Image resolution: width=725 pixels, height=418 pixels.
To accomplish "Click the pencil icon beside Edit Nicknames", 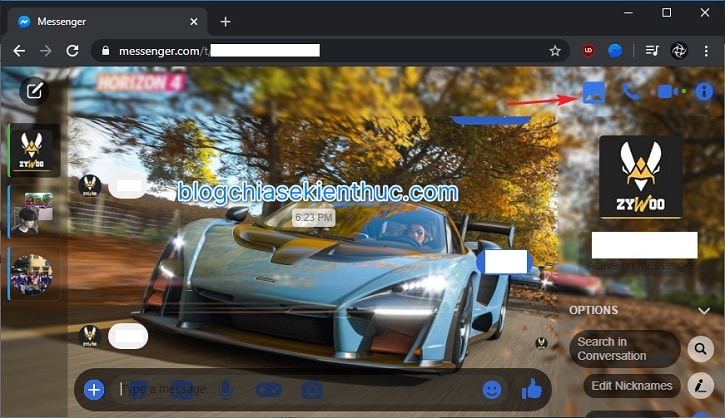I will click(701, 385).
